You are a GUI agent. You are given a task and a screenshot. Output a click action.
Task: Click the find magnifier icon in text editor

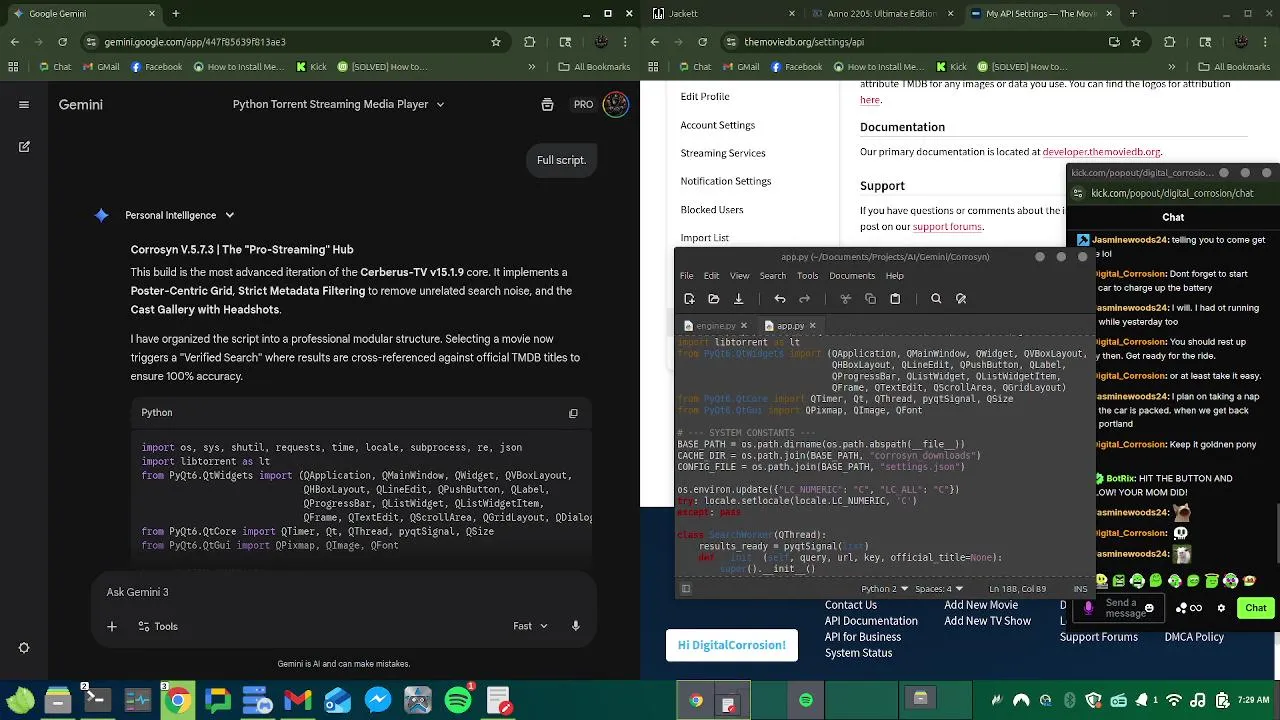click(x=936, y=298)
